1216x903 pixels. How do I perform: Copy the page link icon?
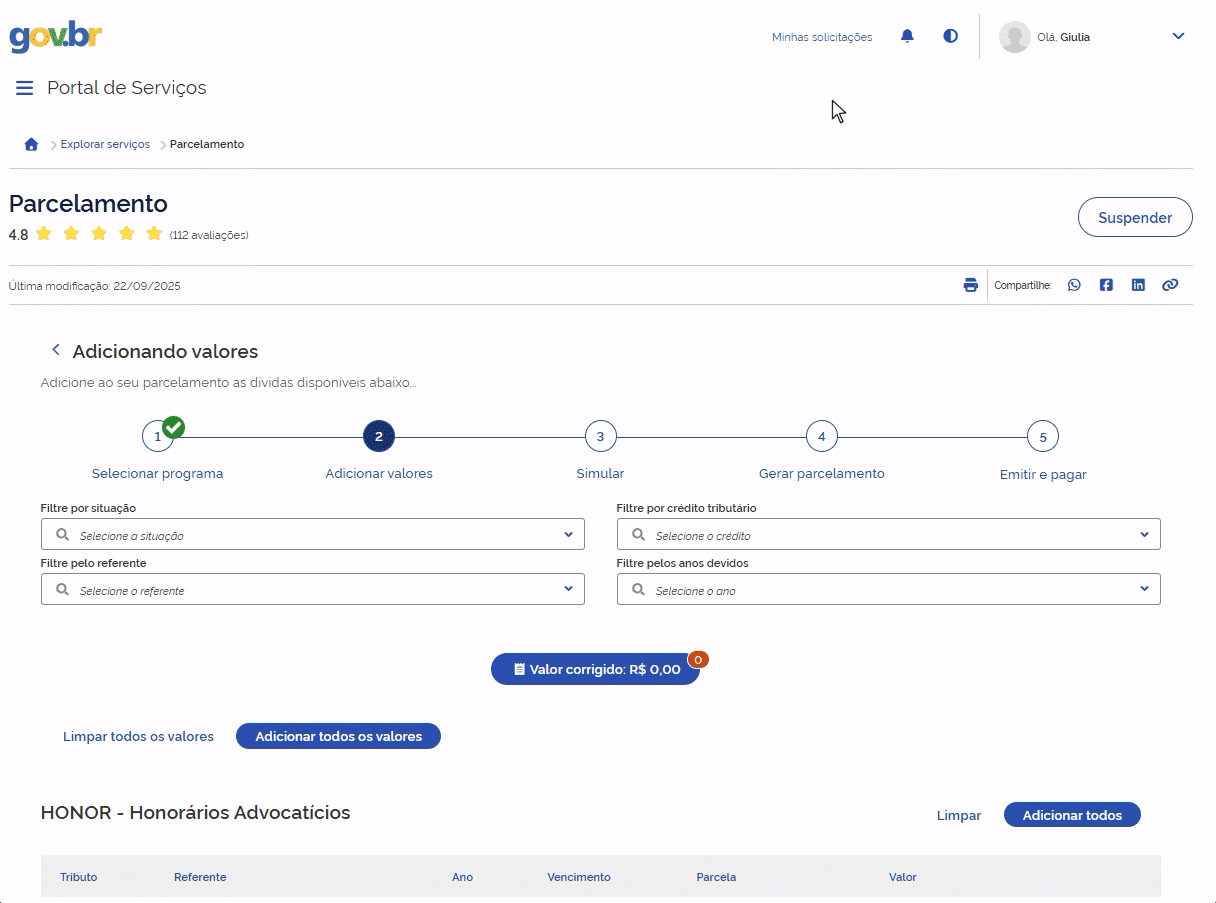(1170, 285)
